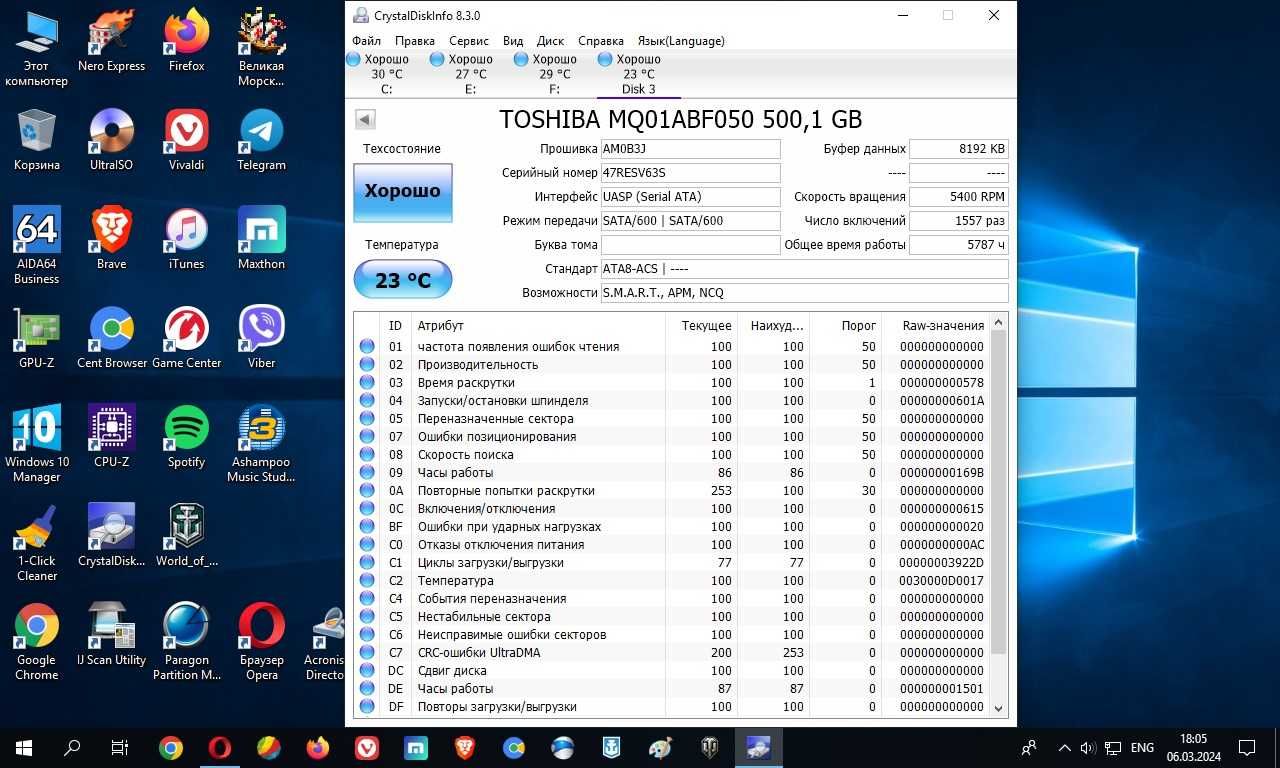Open the Сервис menu

pos(469,41)
